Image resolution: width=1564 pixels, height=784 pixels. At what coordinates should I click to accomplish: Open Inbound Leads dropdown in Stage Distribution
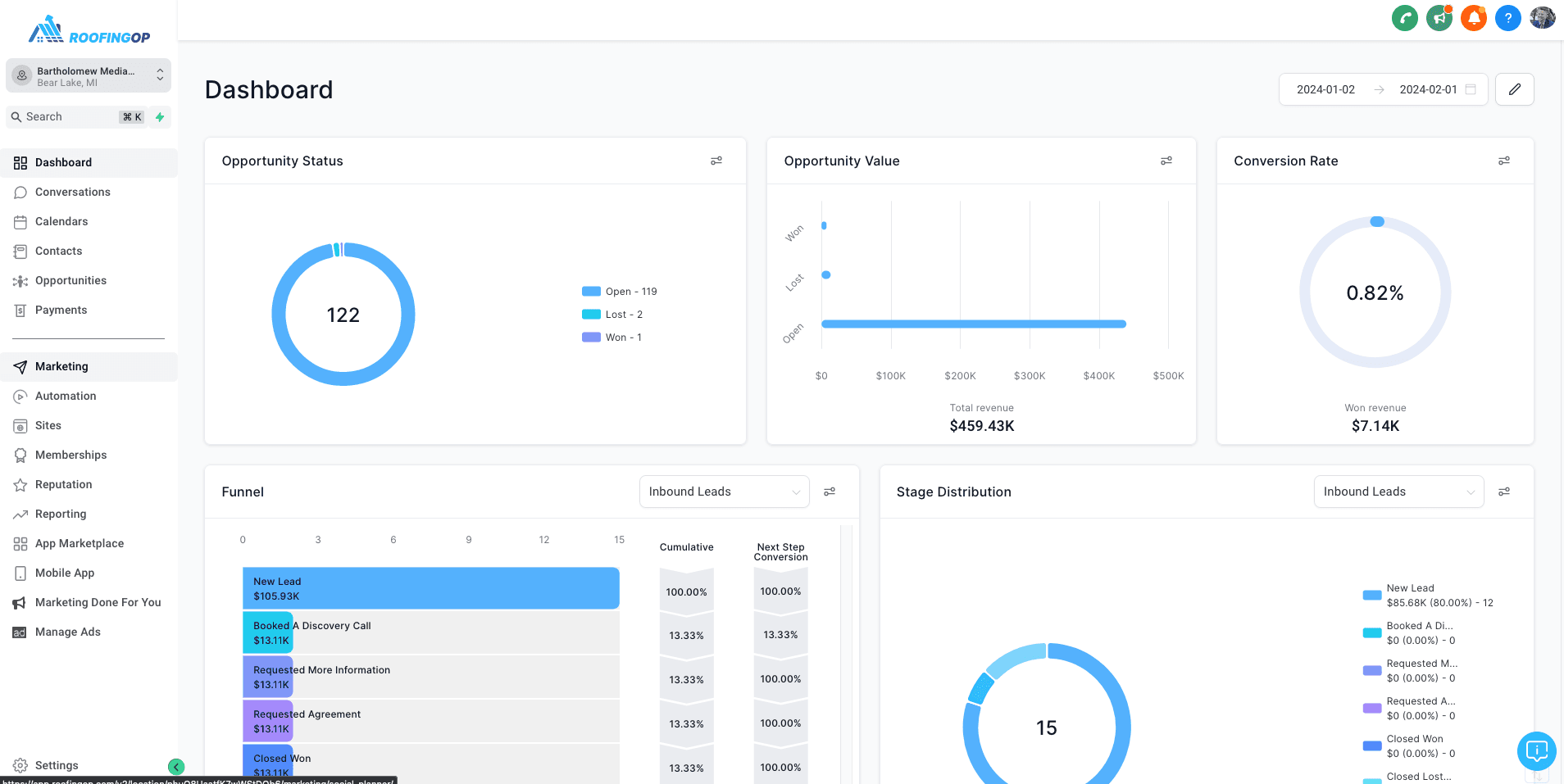[x=1398, y=492]
